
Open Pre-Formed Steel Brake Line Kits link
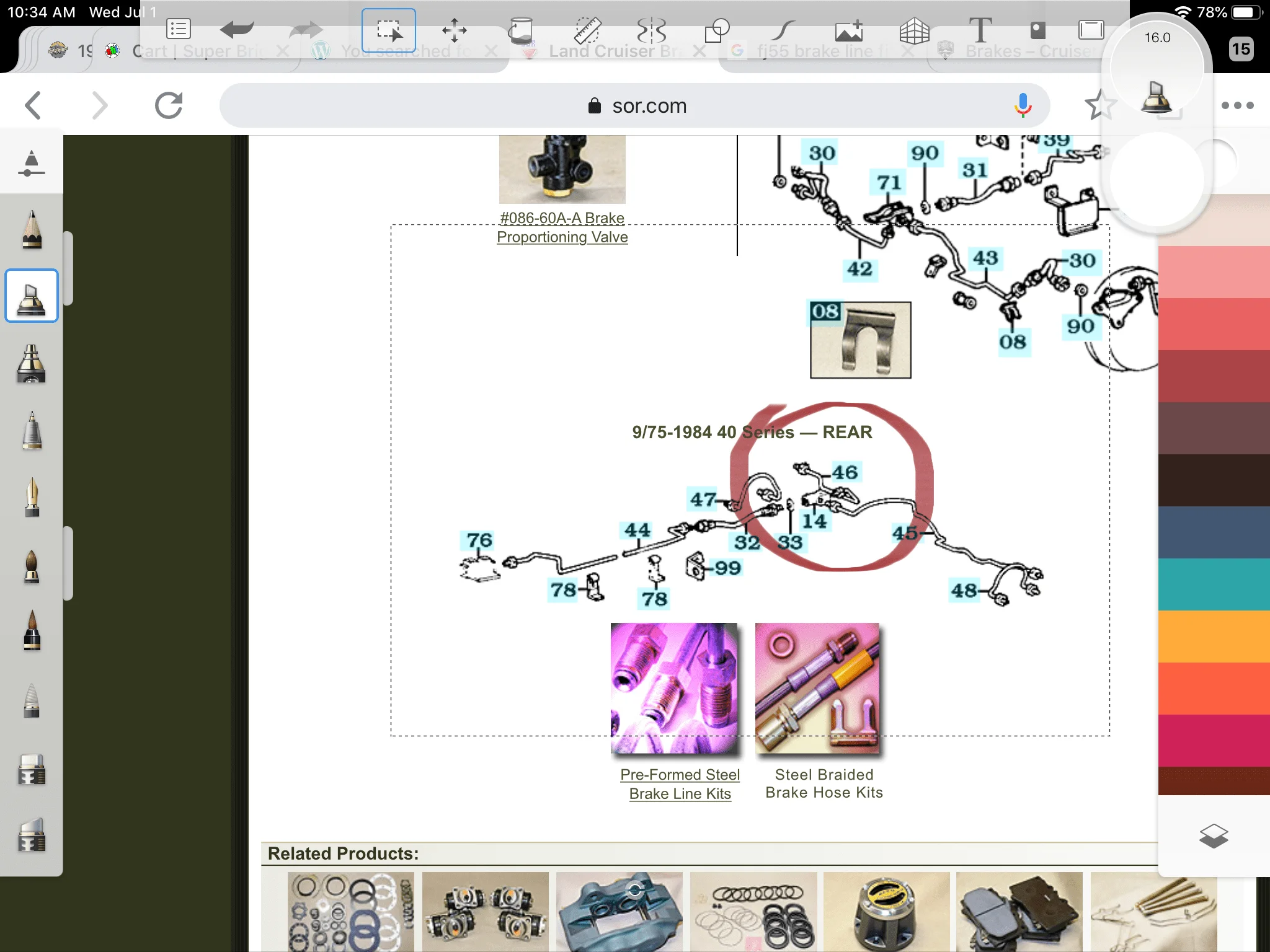[x=680, y=784]
